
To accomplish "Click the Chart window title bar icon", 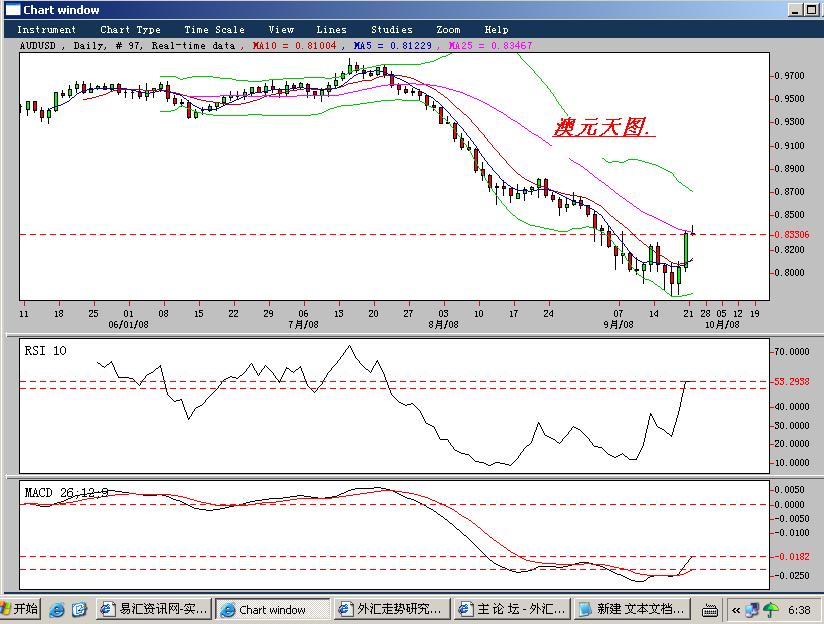I will pyautogui.click(x=13, y=10).
